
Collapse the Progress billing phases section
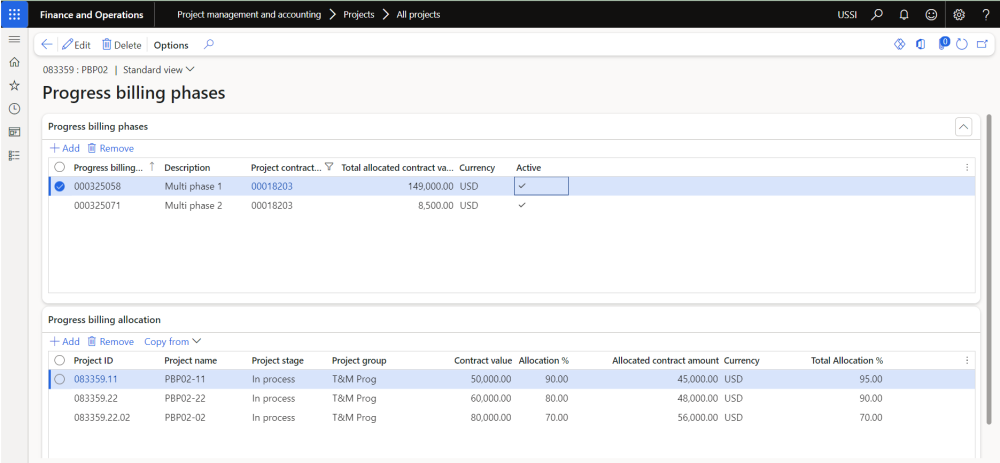963,126
